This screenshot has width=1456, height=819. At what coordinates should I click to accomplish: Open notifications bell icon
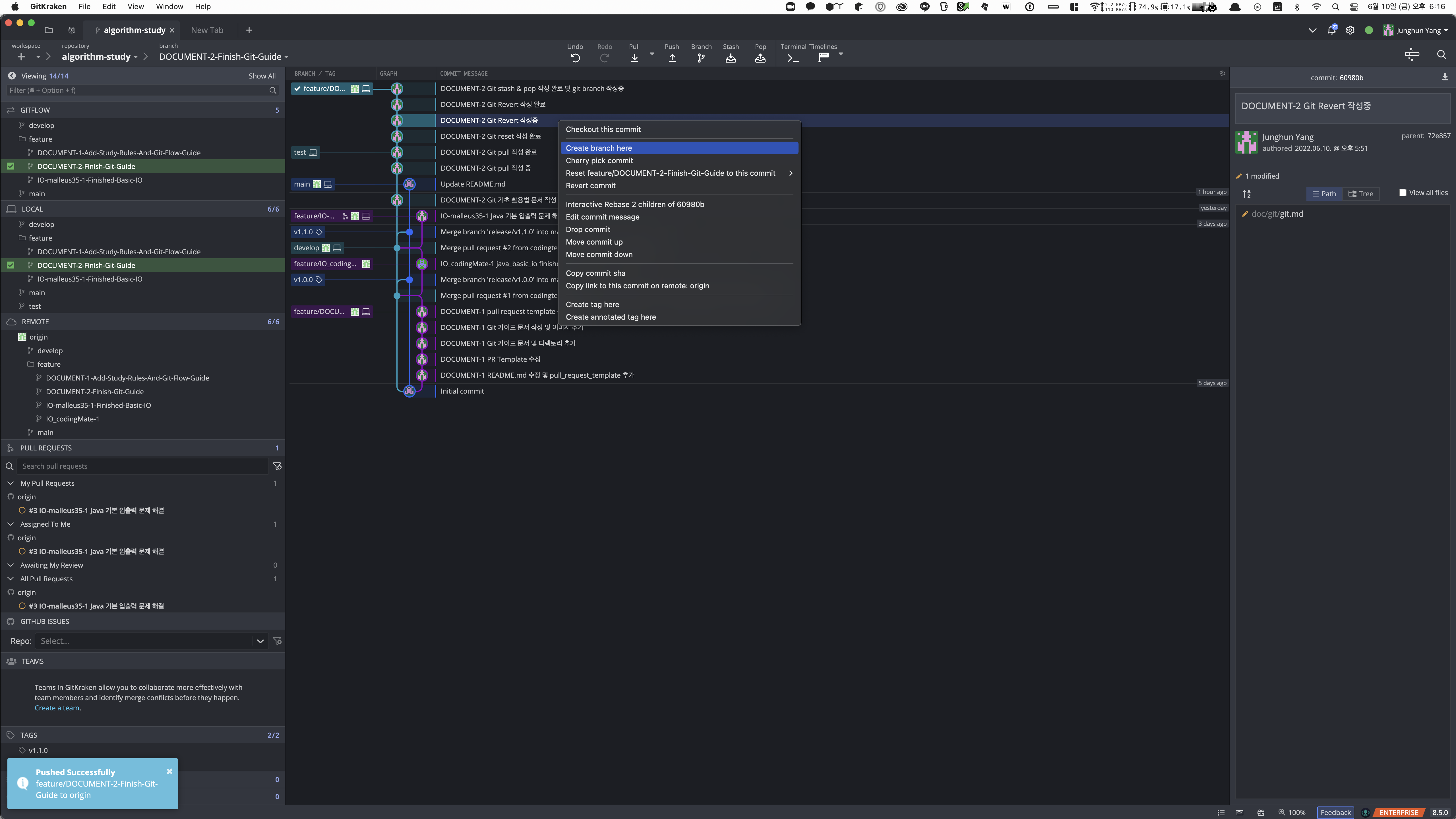tap(1331, 30)
